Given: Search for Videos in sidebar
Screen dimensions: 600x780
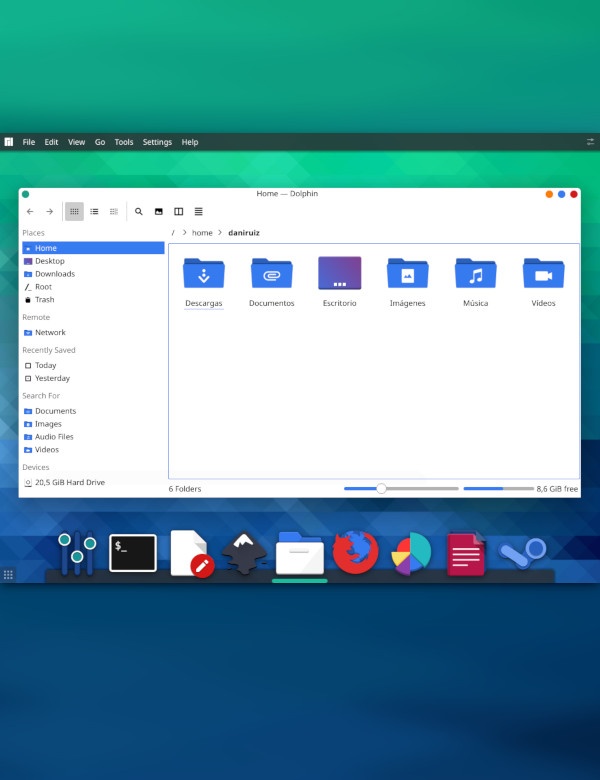Looking at the screenshot, I should point(93,450).
